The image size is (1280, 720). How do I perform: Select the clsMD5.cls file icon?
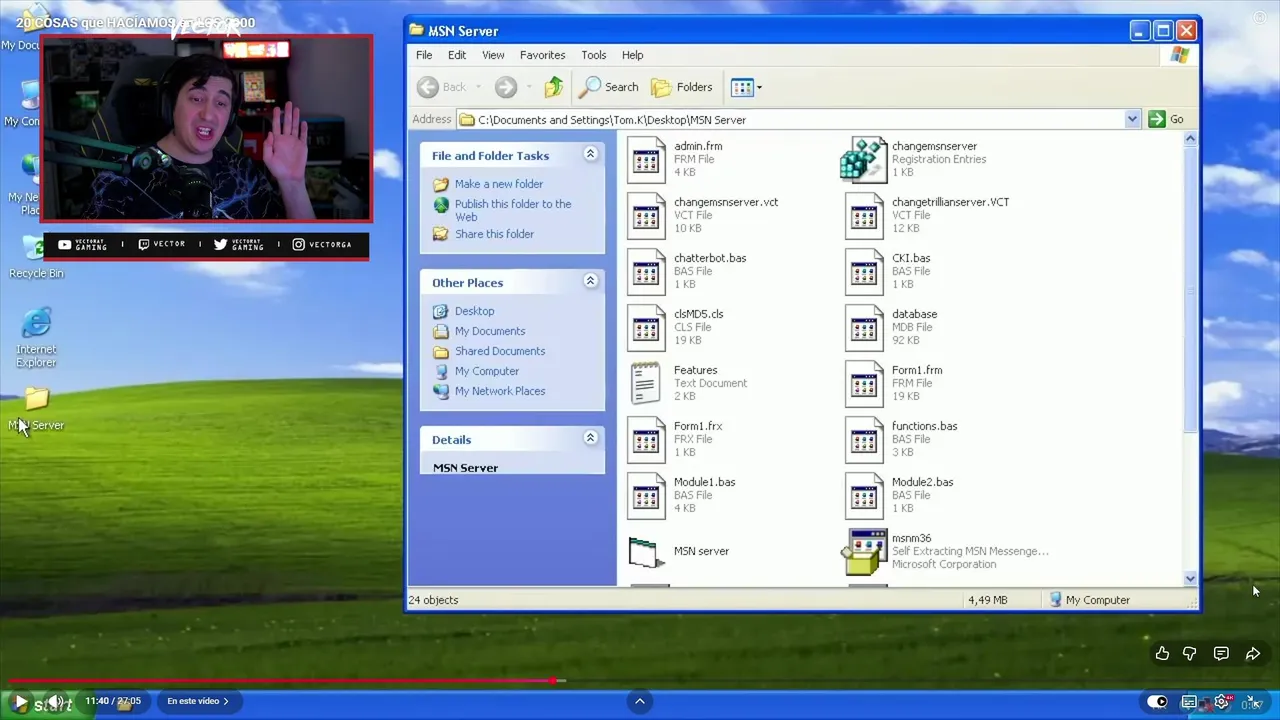(646, 328)
